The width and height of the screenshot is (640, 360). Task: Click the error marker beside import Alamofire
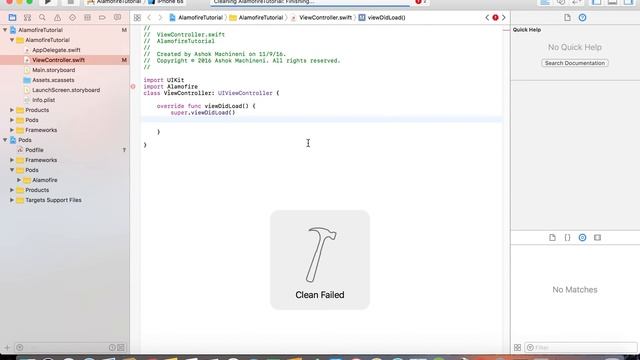point(133,87)
